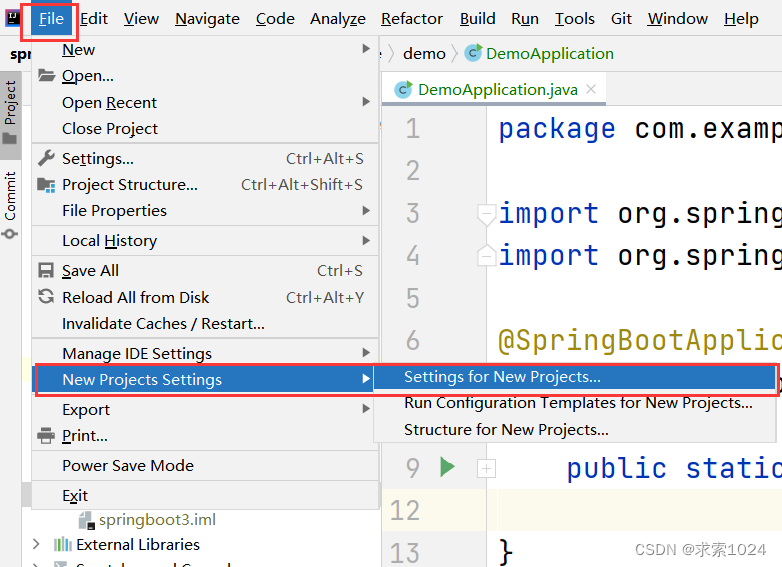Select Open Recent menu entry
The width and height of the screenshot is (782, 567).
coord(204,102)
